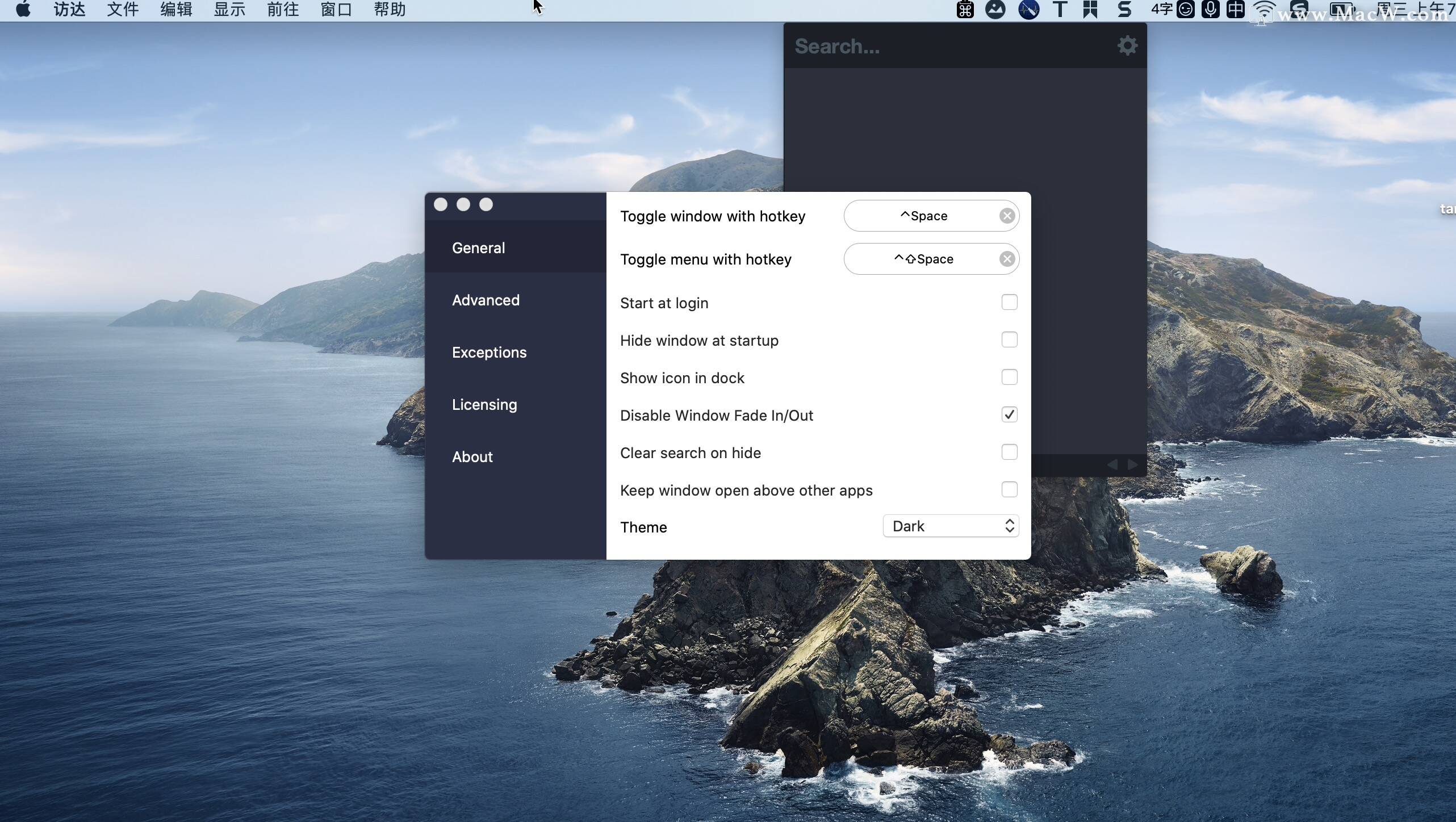This screenshot has height=822, width=1456.
Task: Enable Keep window open above other apps
Action: [x=1009, y=490]
